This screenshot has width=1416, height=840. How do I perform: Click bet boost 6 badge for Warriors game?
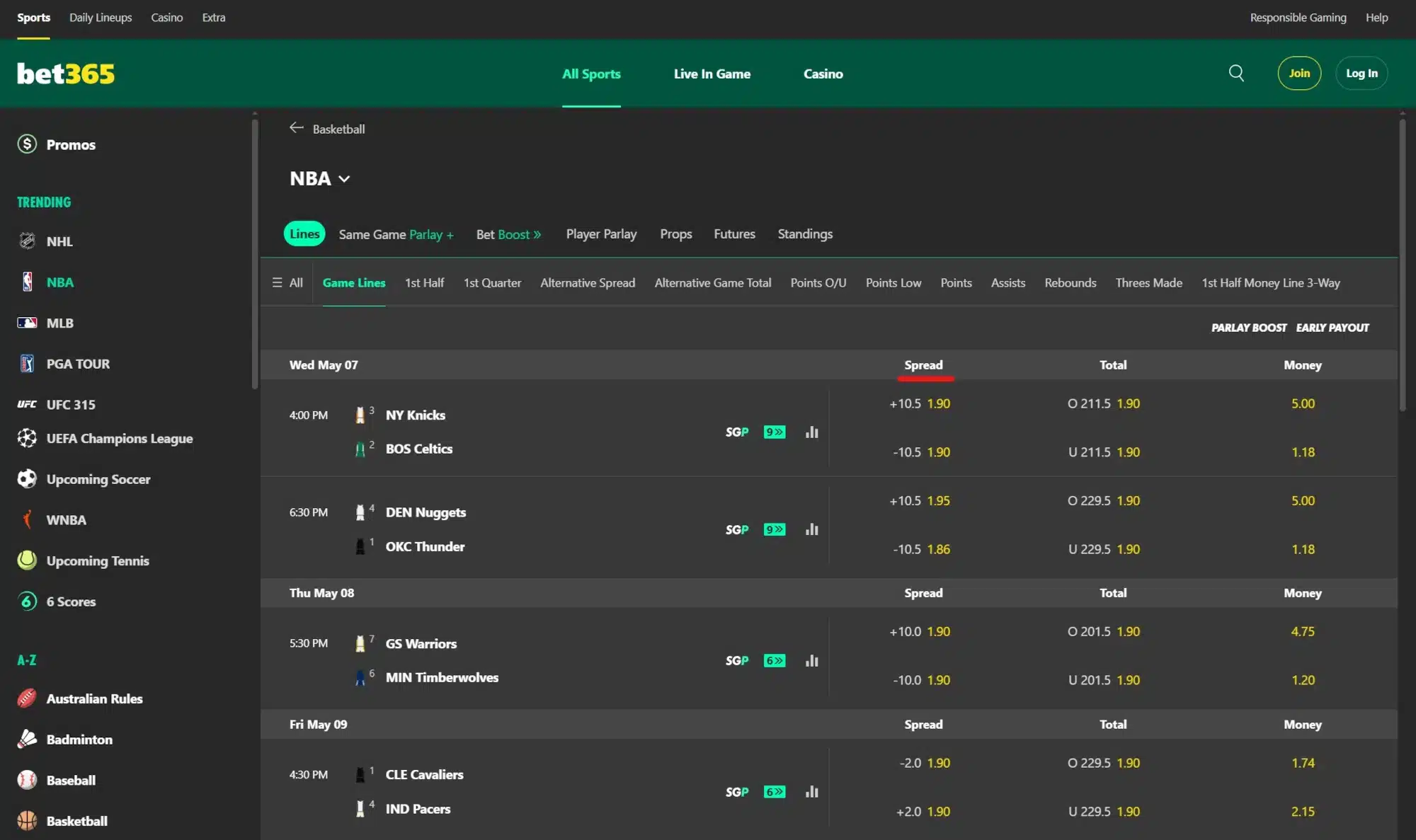tap(775, 660)
